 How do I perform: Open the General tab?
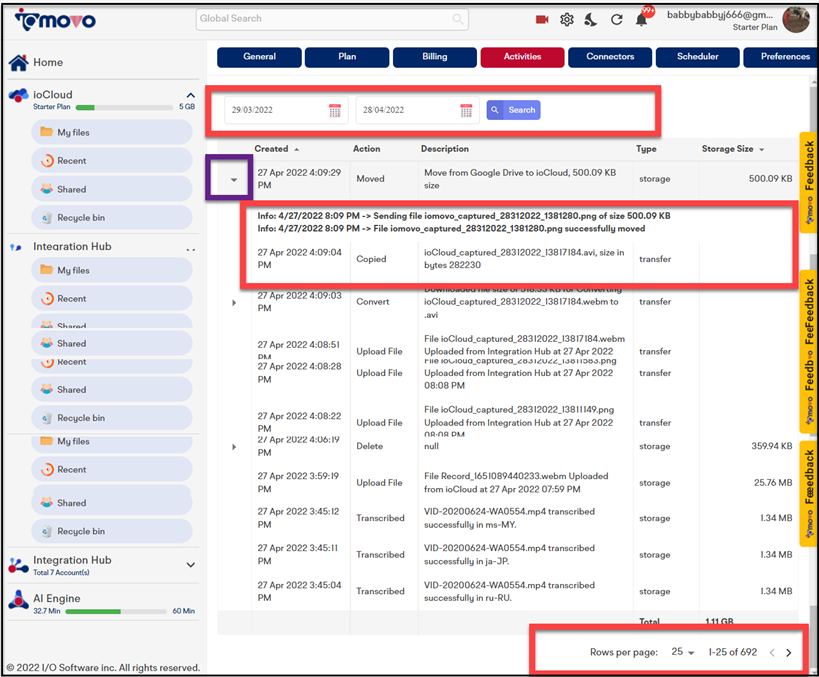pyautogui.click(x=259, y=57)
